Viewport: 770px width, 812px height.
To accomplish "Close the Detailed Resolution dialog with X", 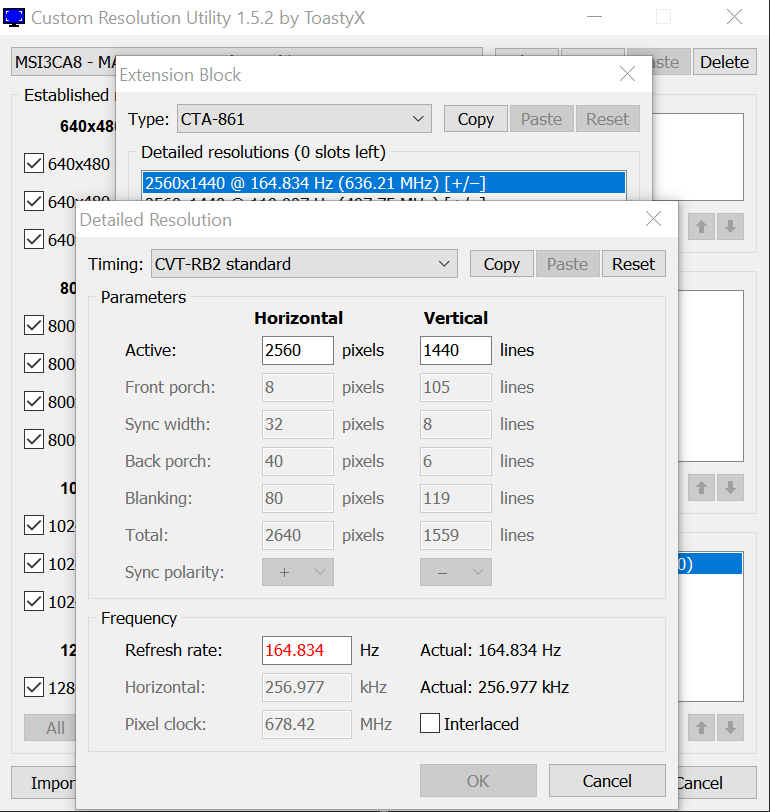I will pyautogui.click(x=653, y=219).
